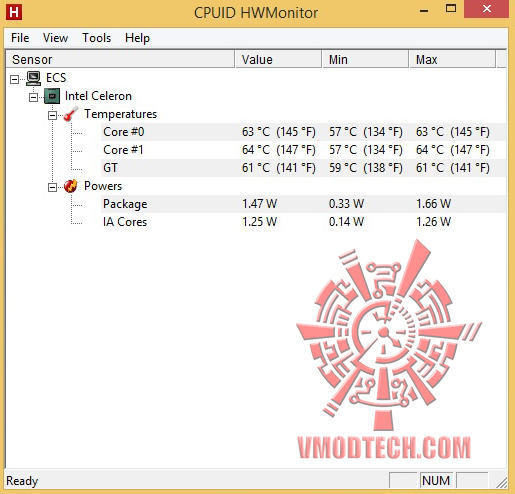This screenshot has height=494, width=515.
Task: Click the window resize grip corner
Action: 501,482
